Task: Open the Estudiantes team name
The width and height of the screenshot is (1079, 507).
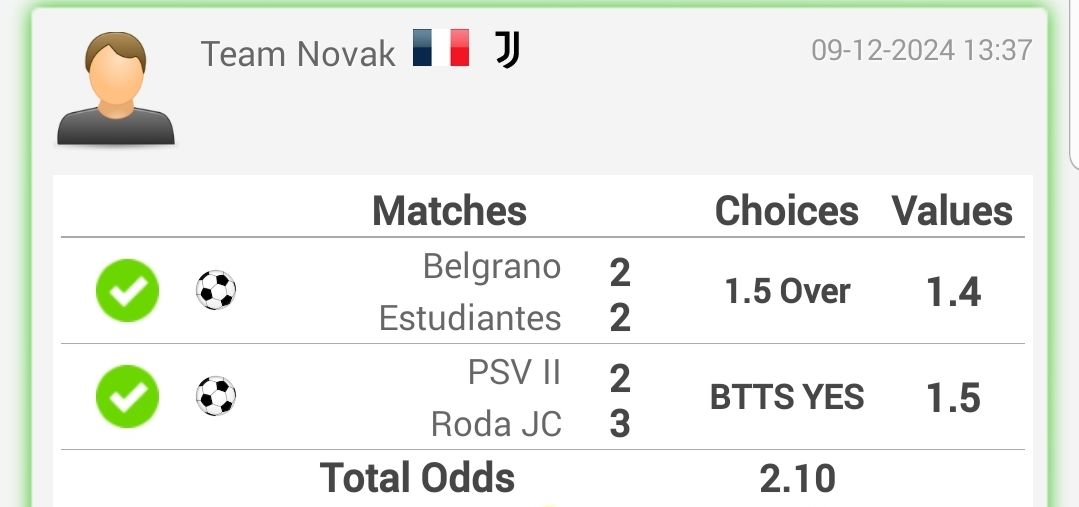Action: [x=470, y=319]
